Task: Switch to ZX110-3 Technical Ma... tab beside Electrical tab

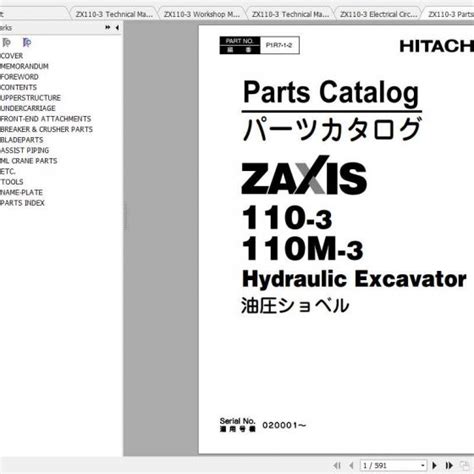Action: pyautogui.click(x=290, y=14)
